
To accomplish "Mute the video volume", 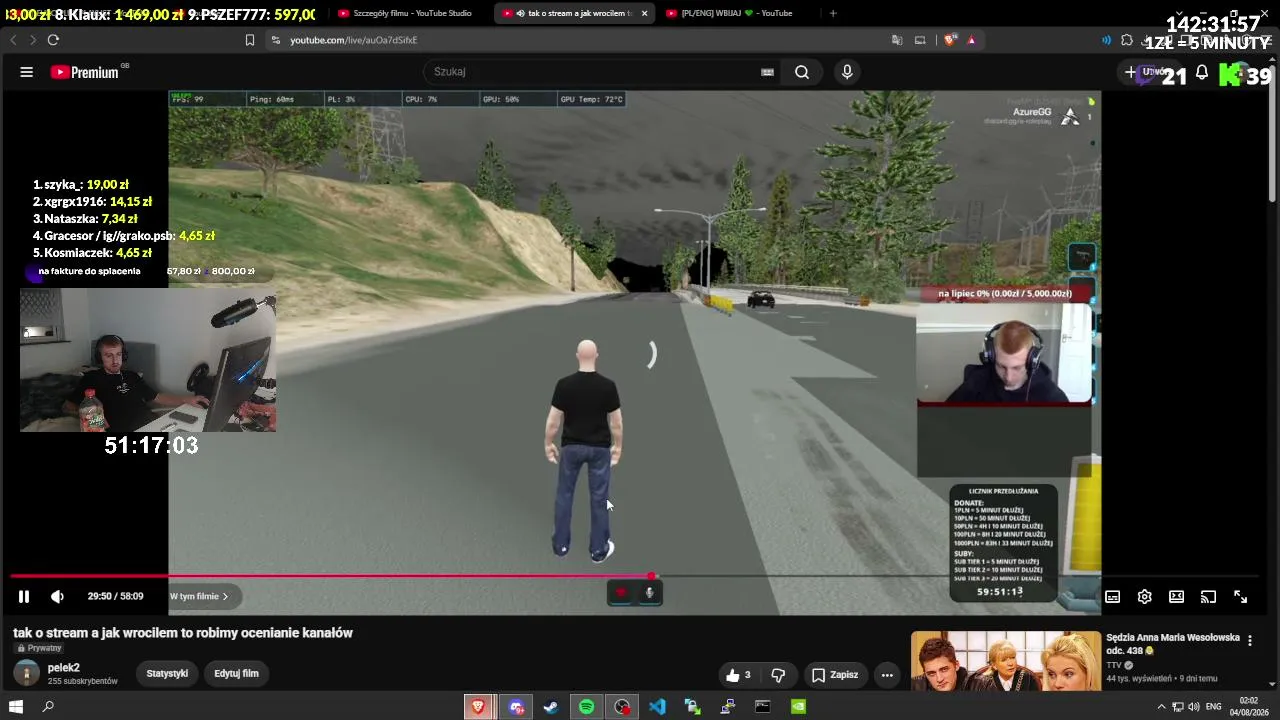I will click(57, 597).
